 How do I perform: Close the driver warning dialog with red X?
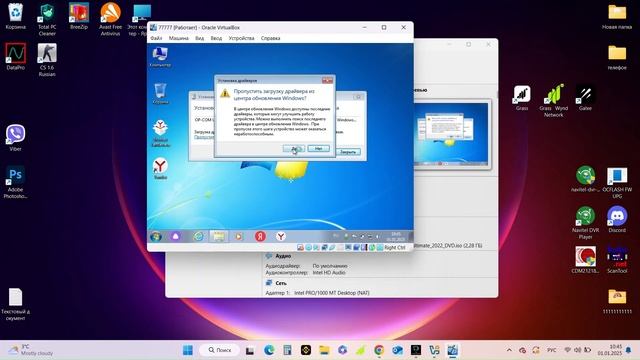pos(327,80)
